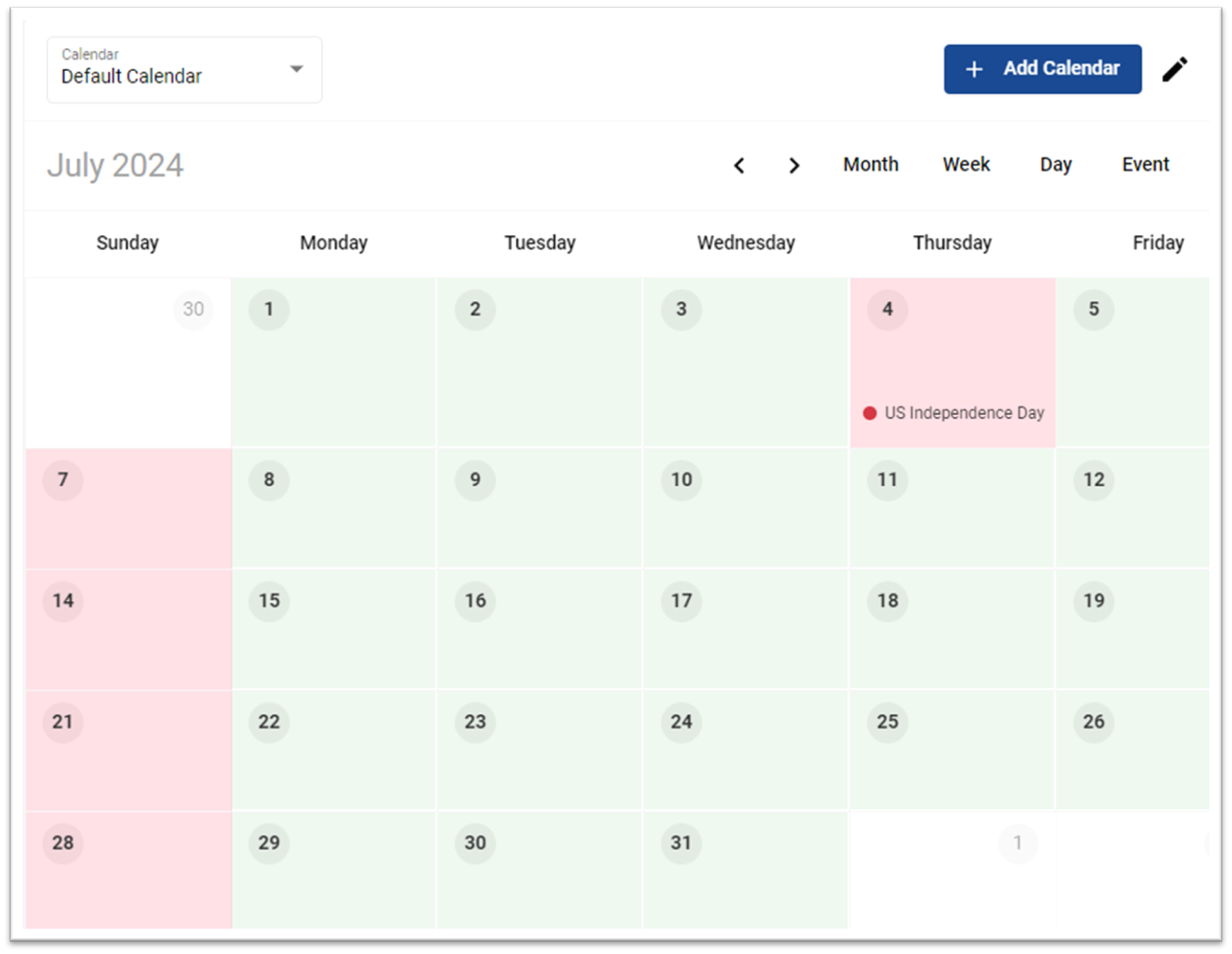The width and height of the screenshot is (1232, 954).
Task: Switch to Day view
Action: coord(1056,164)
